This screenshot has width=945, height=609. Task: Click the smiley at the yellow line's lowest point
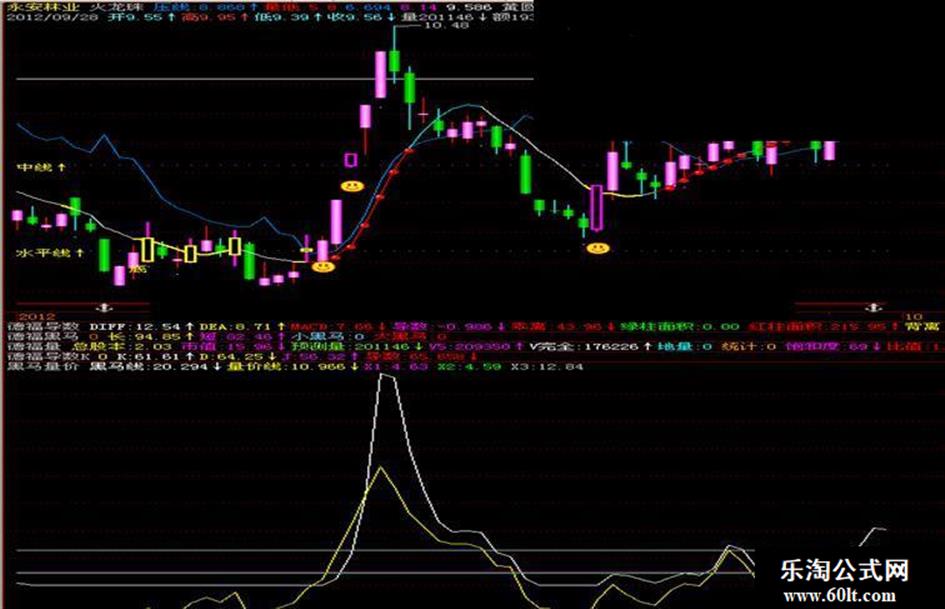coord(323,266)
